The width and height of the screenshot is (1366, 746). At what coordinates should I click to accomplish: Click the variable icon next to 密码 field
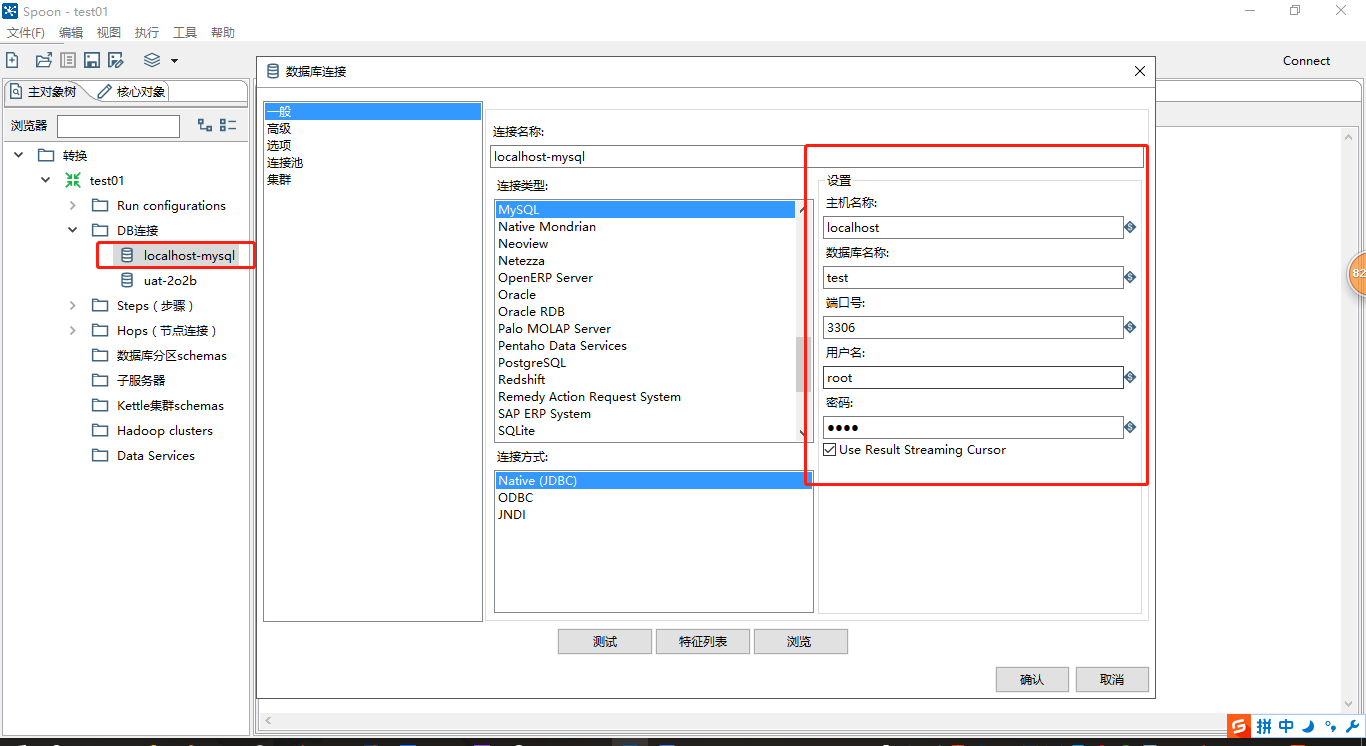pyautogui.click(x=1130, y=427)
